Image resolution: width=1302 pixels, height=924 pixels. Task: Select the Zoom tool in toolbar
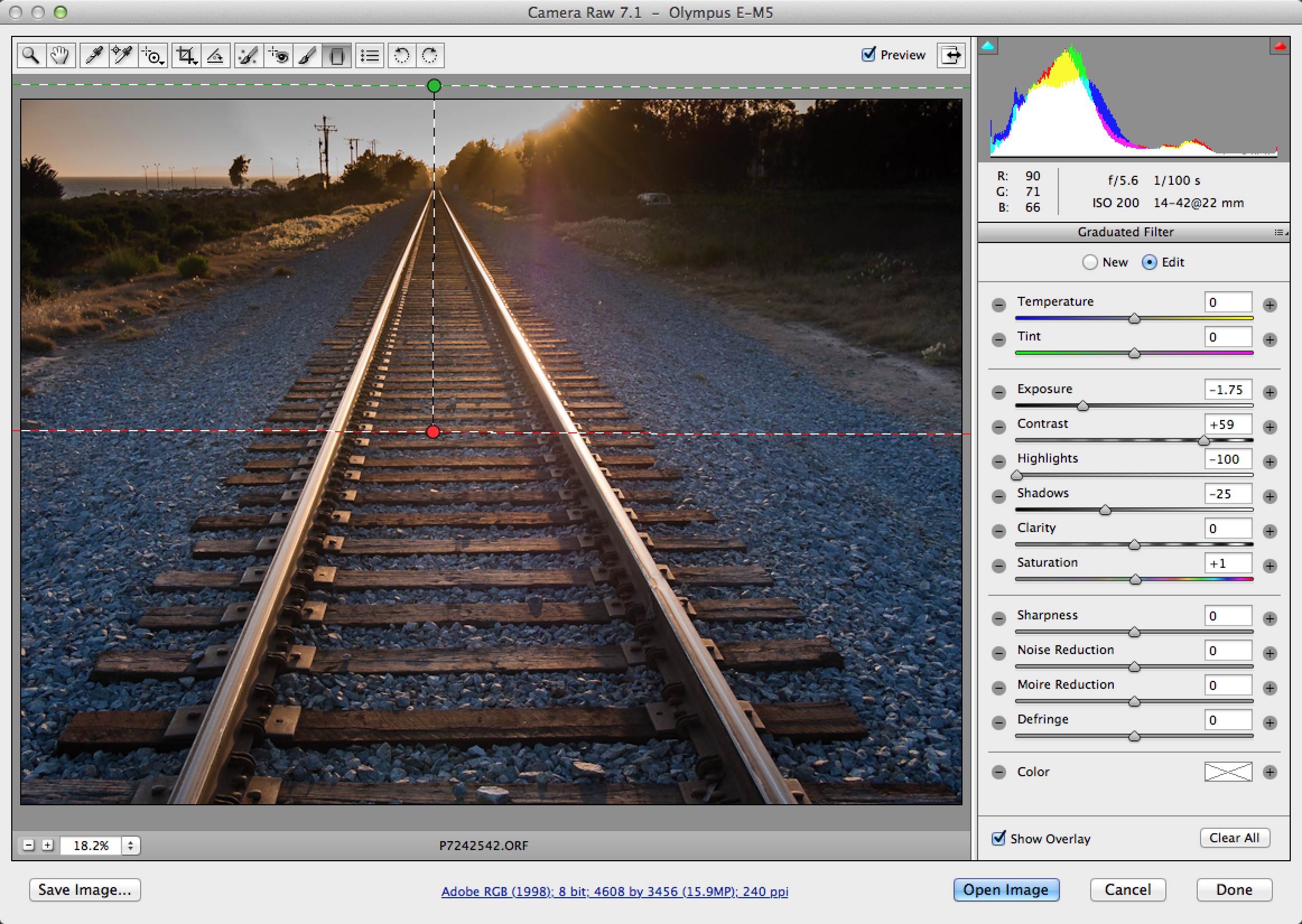tap(28, 54)
